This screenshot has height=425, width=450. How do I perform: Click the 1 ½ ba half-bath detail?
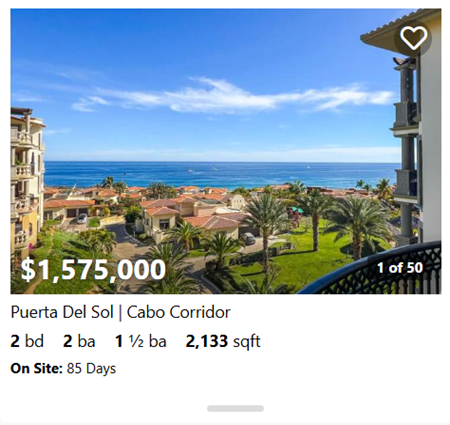(x=141, y=341)
